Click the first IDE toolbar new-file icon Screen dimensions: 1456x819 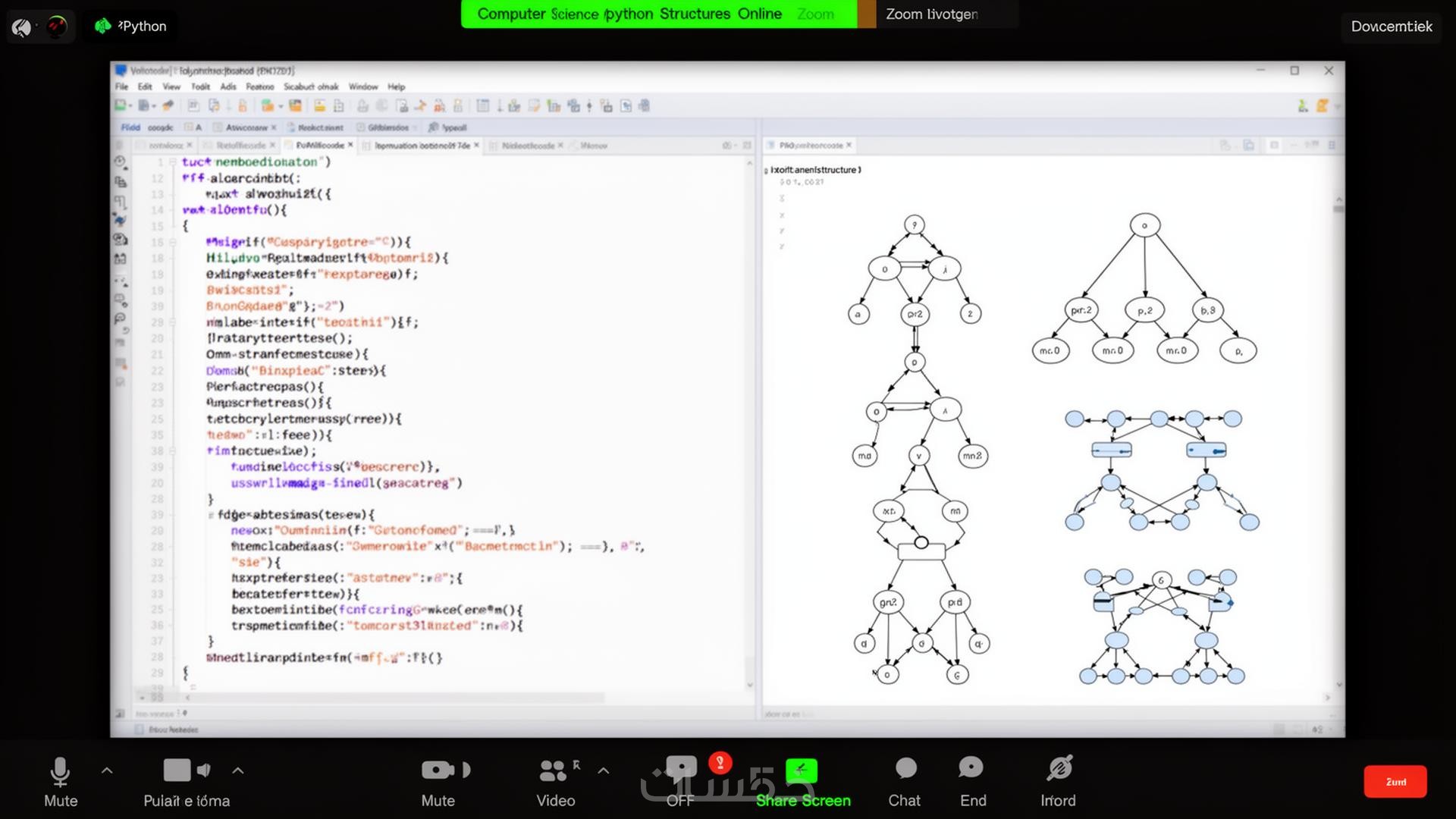tap(121, 106)
